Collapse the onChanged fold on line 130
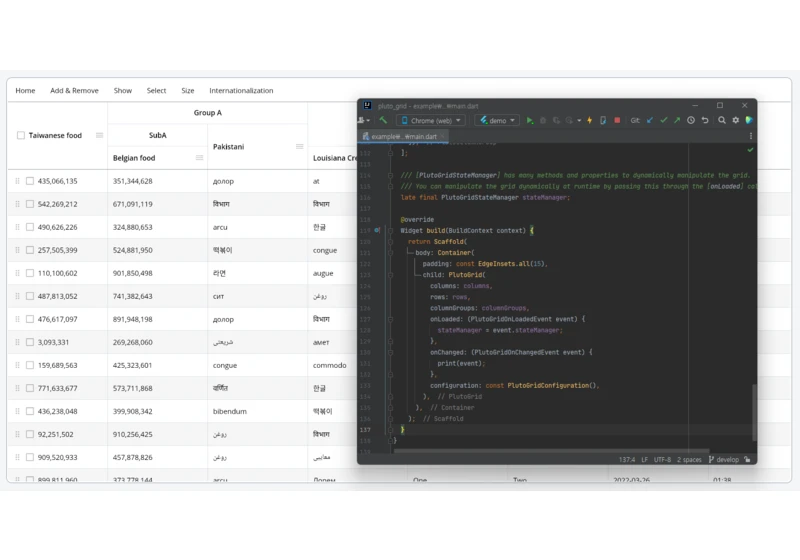 pos(390,352)
